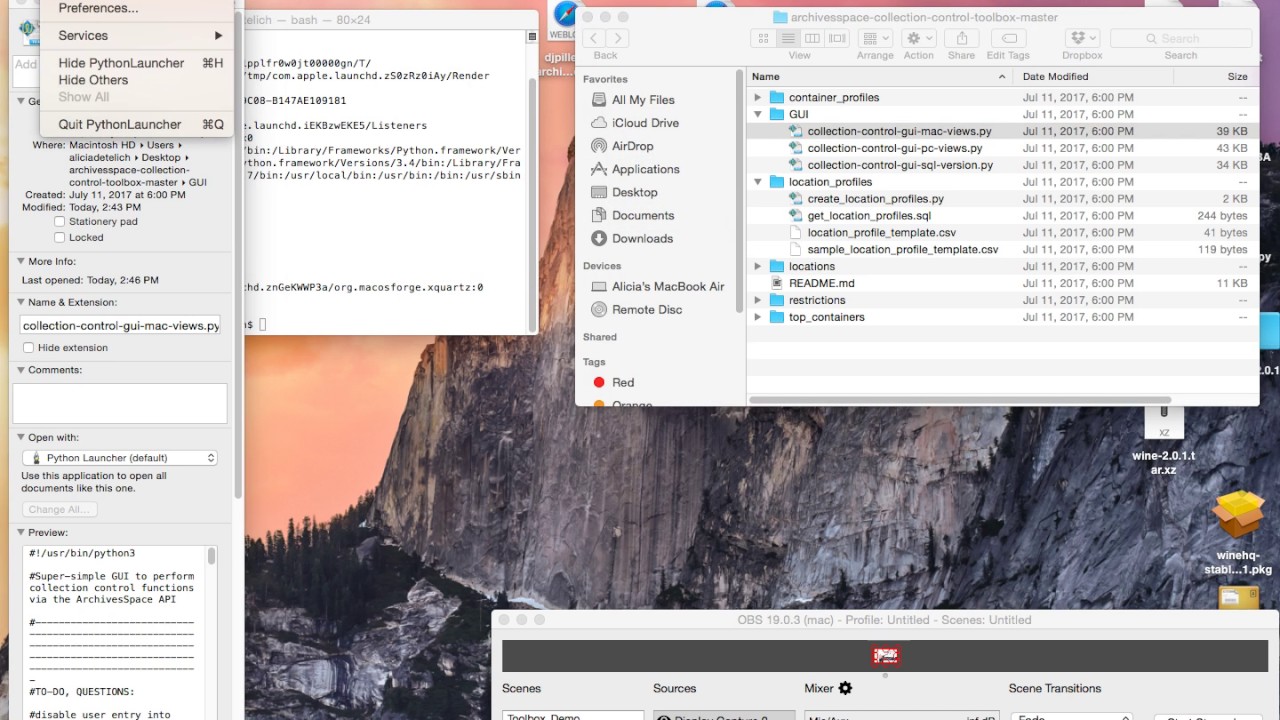Go forward in Finder window
Image resolution: width=1280 pixels, height=720 pixels.
click(x=617, y=38)
